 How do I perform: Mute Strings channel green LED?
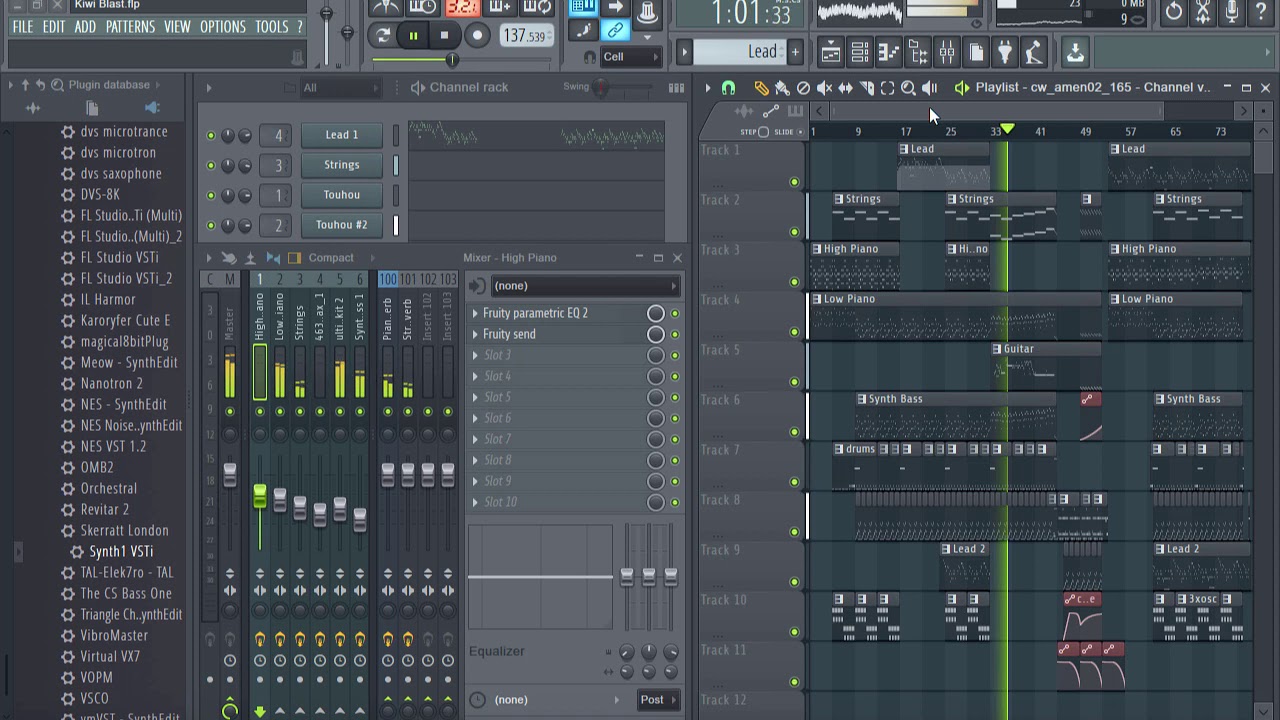210,165
